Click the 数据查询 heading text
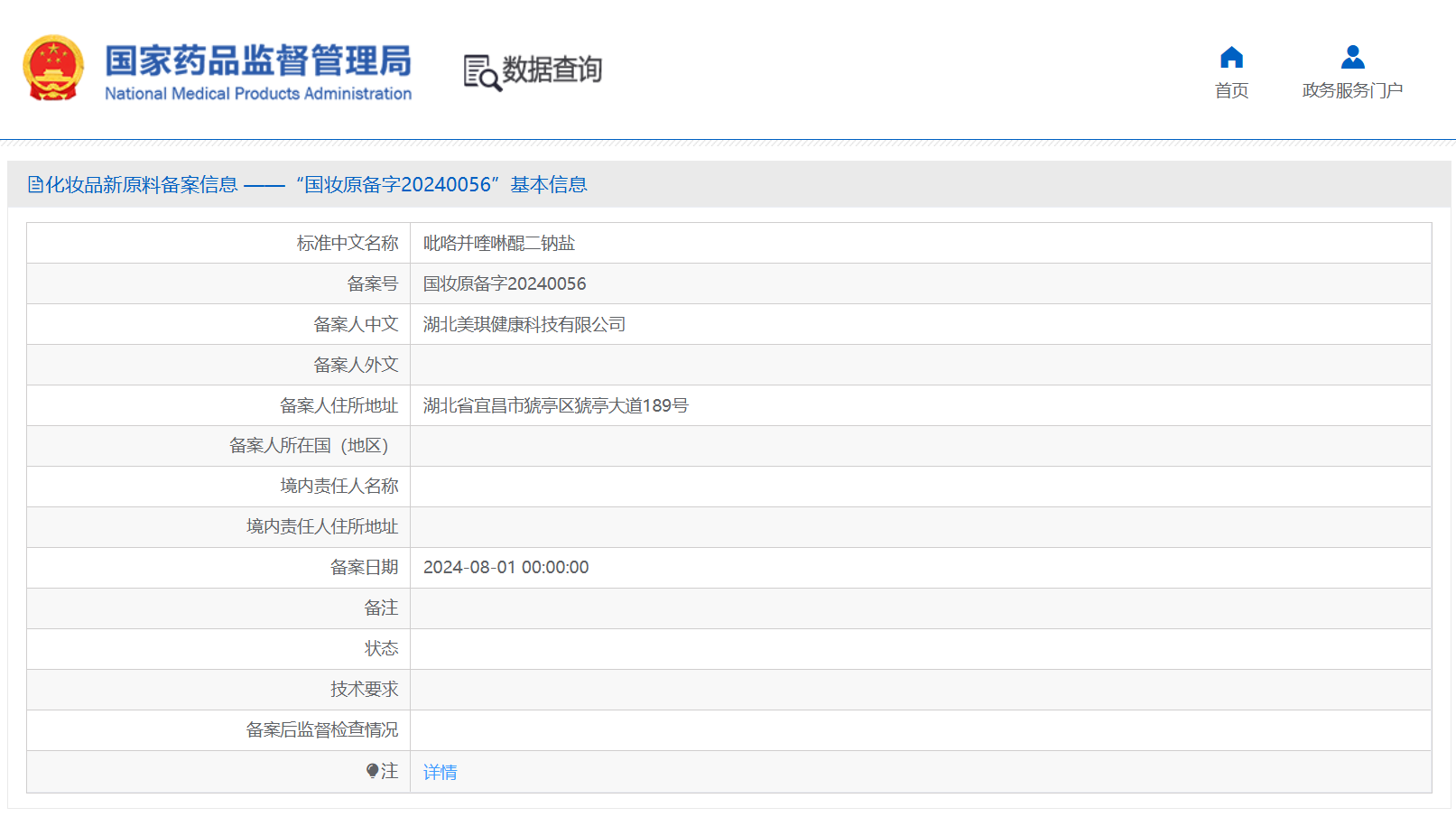1456x826 pixels. click(552, 70)
